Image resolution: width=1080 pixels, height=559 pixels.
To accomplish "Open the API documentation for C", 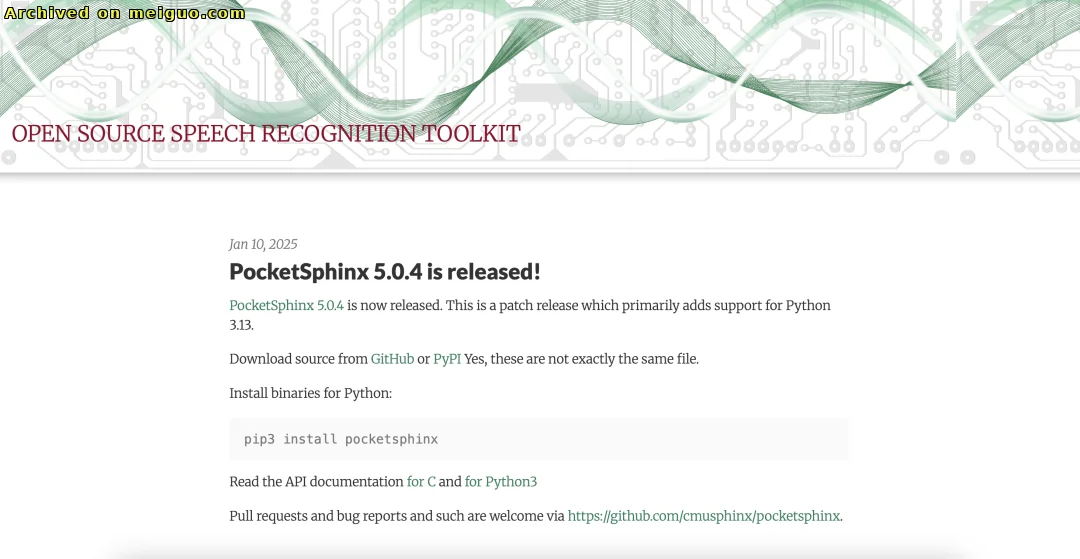I will (x=421, y=481).
